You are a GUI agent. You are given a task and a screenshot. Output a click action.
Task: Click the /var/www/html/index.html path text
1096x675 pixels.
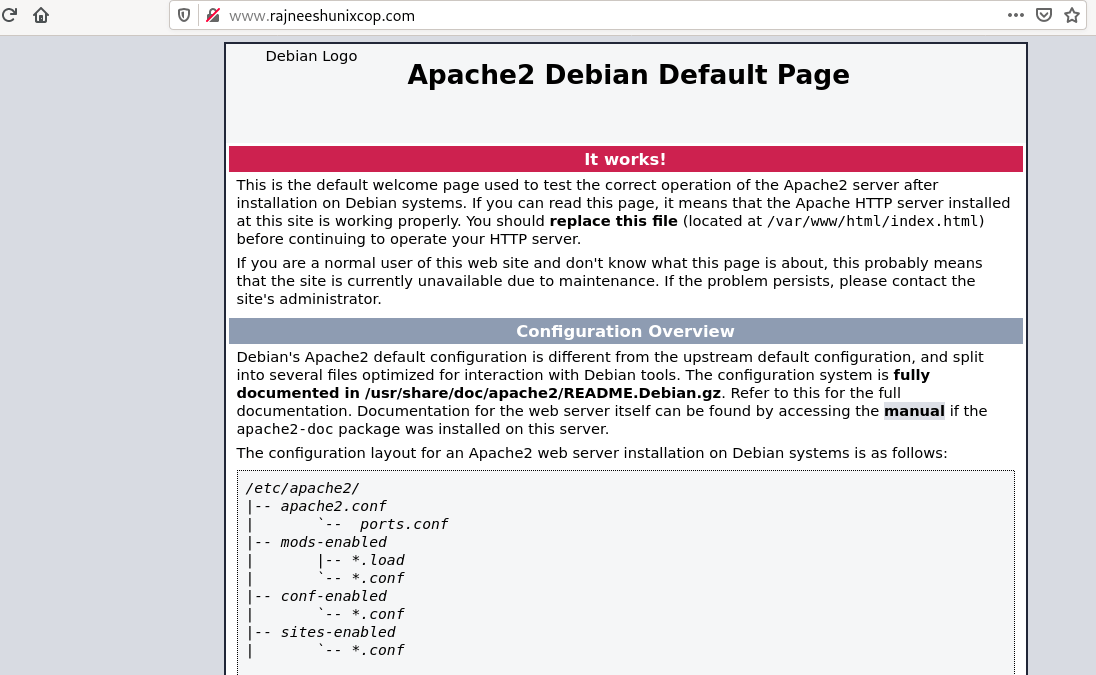pyautogui.click(x=872, y=222)
